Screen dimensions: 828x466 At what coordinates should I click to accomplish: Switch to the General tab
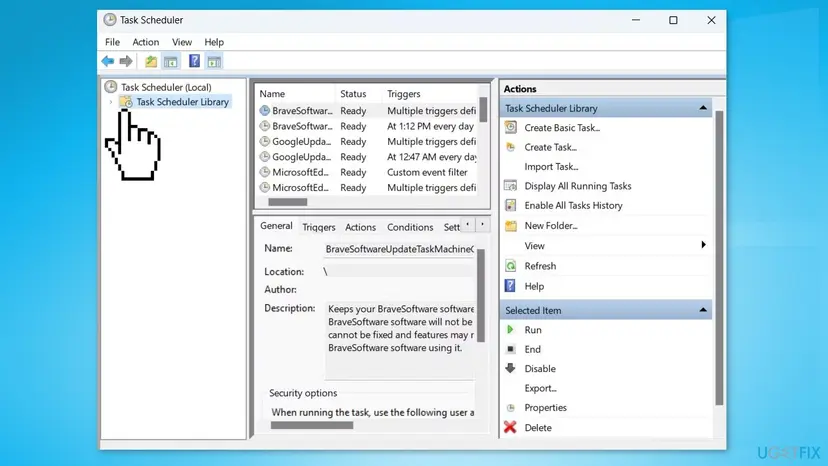[x=276, y=226]
